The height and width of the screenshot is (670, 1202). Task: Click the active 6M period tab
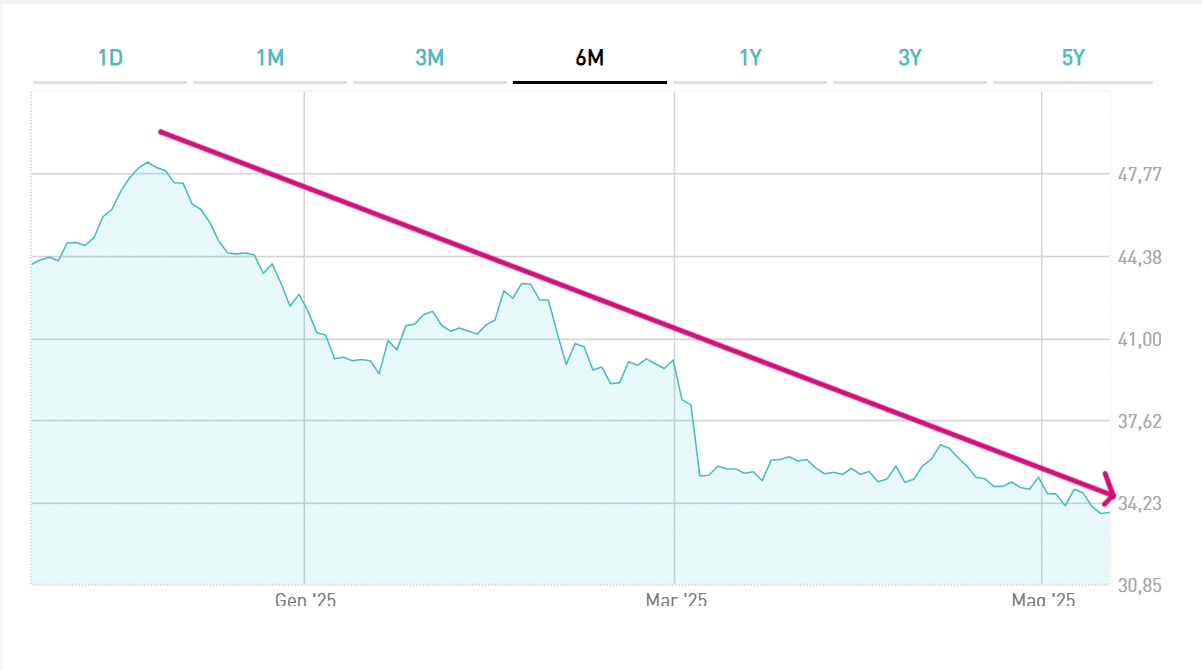(590, 58)
